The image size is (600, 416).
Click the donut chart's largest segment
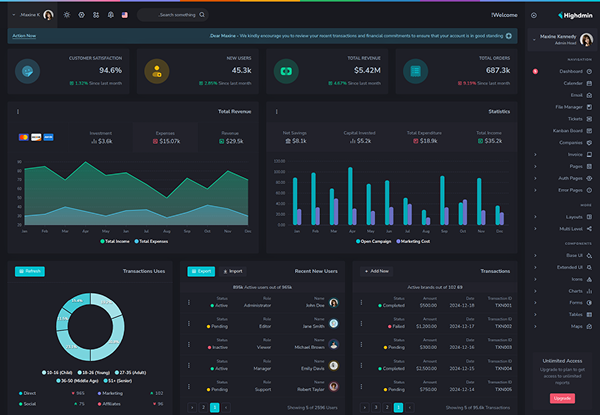(115, 337)
